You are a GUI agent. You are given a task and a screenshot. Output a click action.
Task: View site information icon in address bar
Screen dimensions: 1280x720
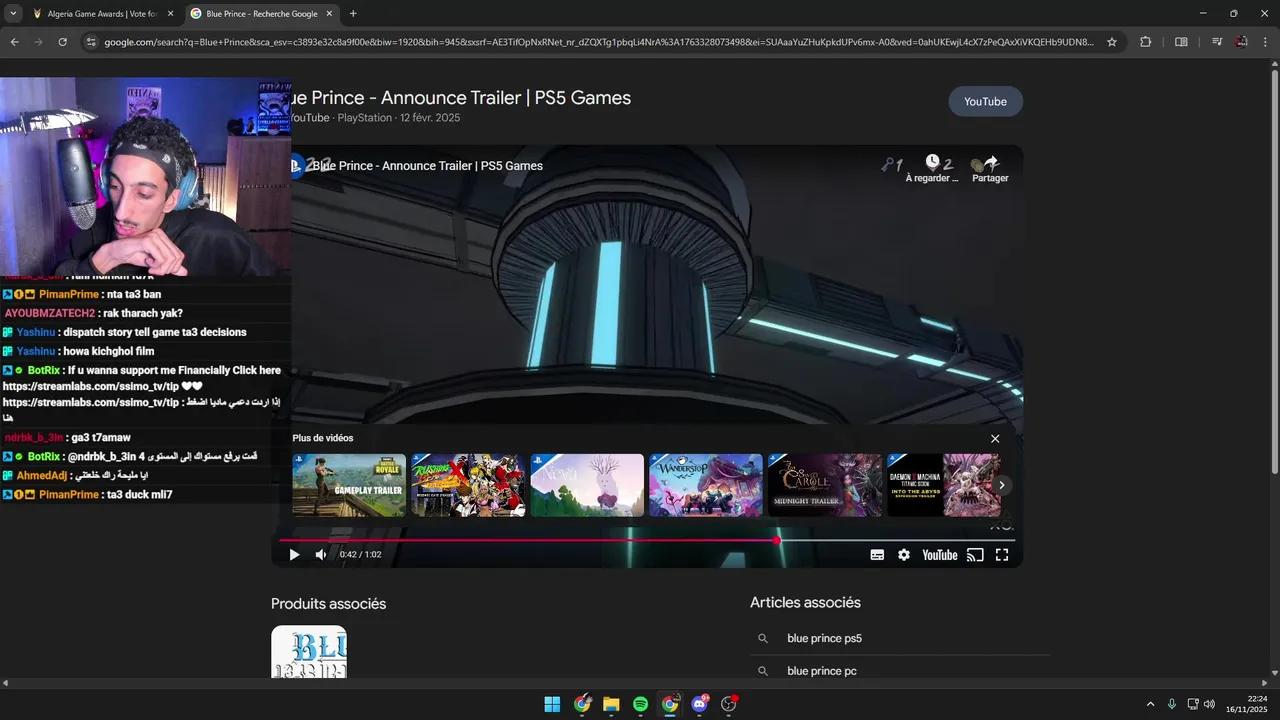coord(90,42)
